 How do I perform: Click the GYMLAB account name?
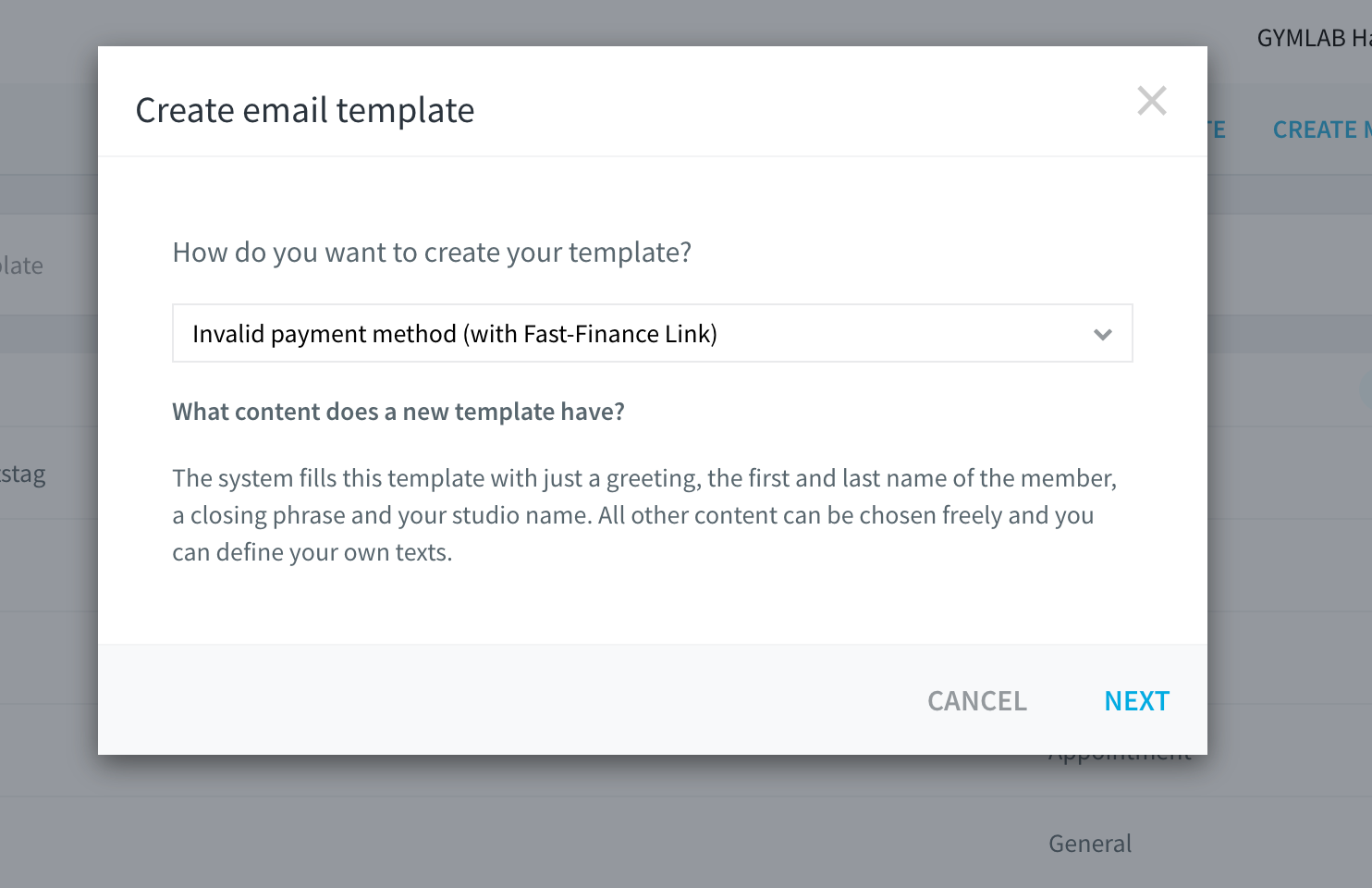1314,38
